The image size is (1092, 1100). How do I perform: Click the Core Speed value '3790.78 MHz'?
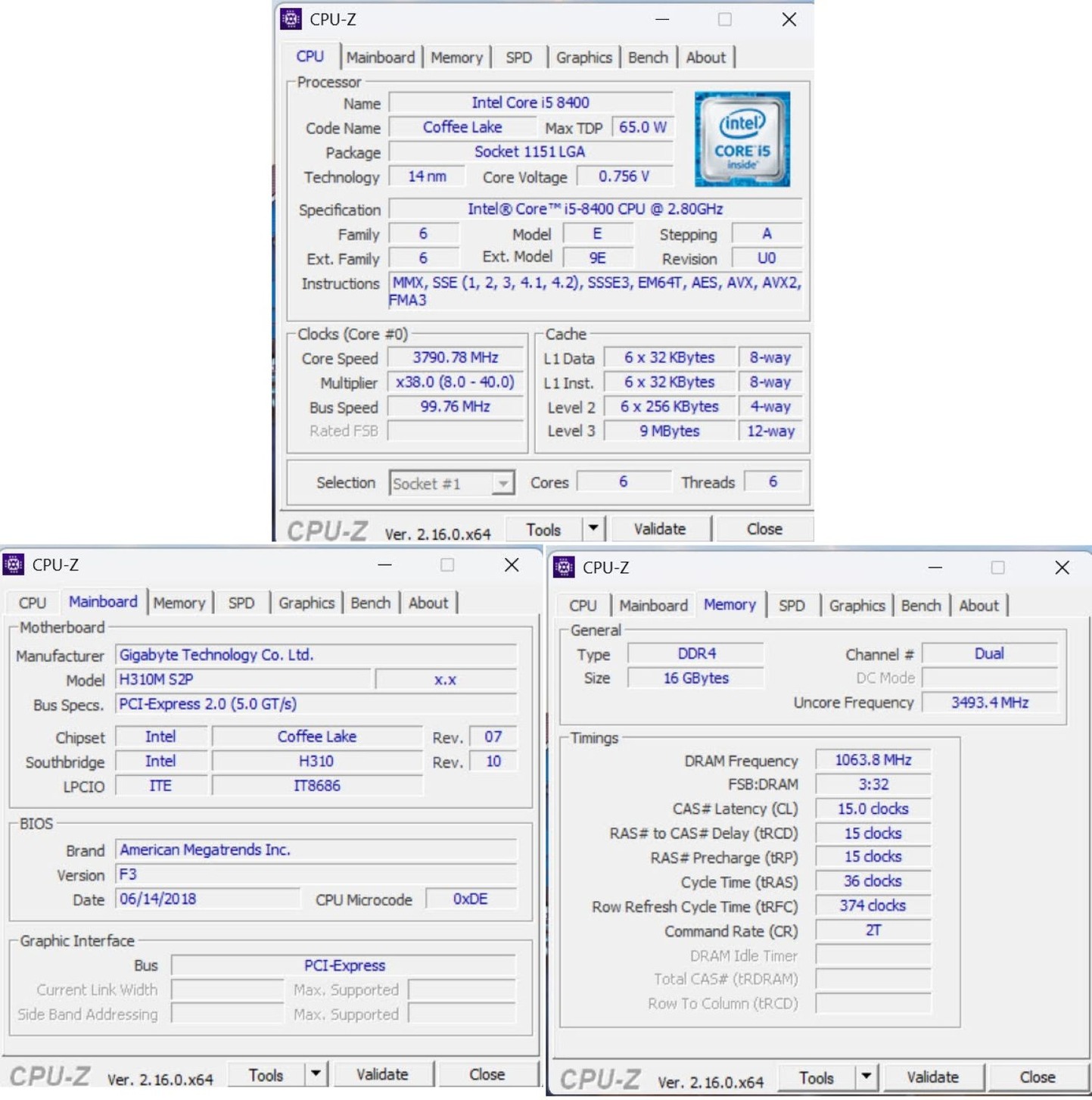click(x=456, y=357)
